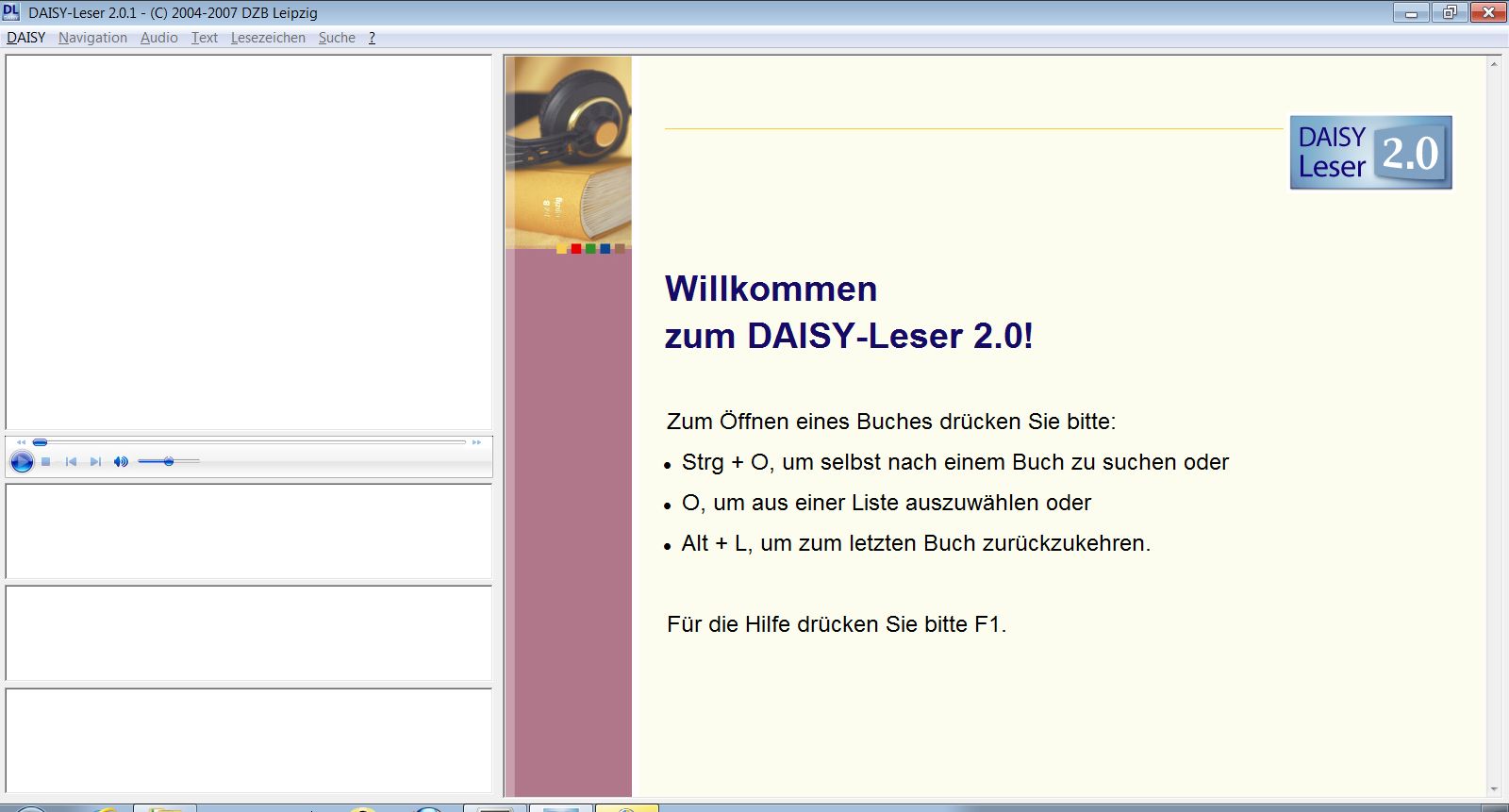Click the headphones and book image

[569, 153]
